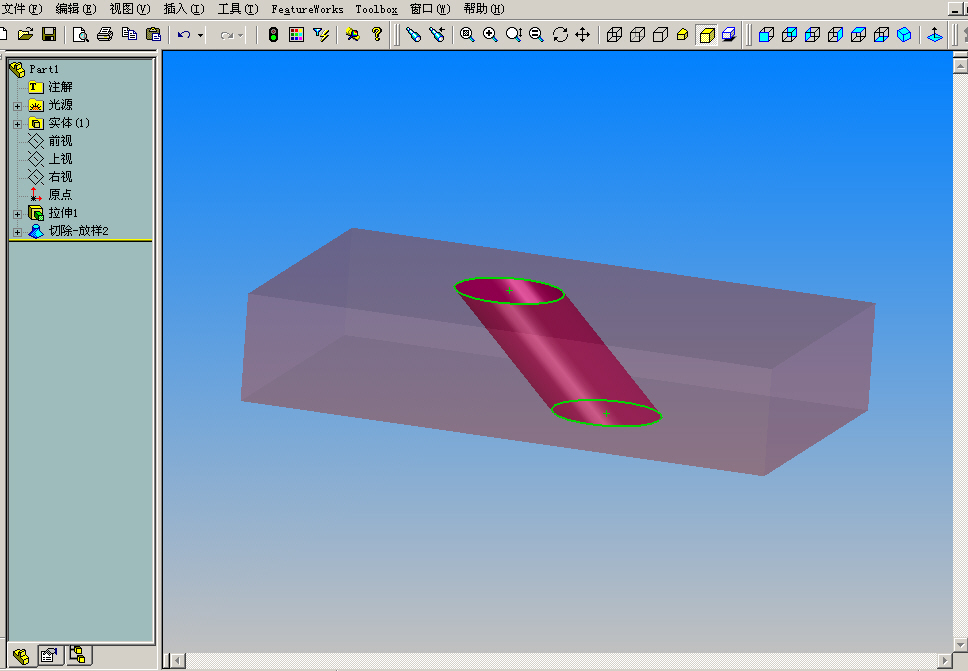Open the 窗口(W) menu
This screenshot has width=968, height=671.
430,9
